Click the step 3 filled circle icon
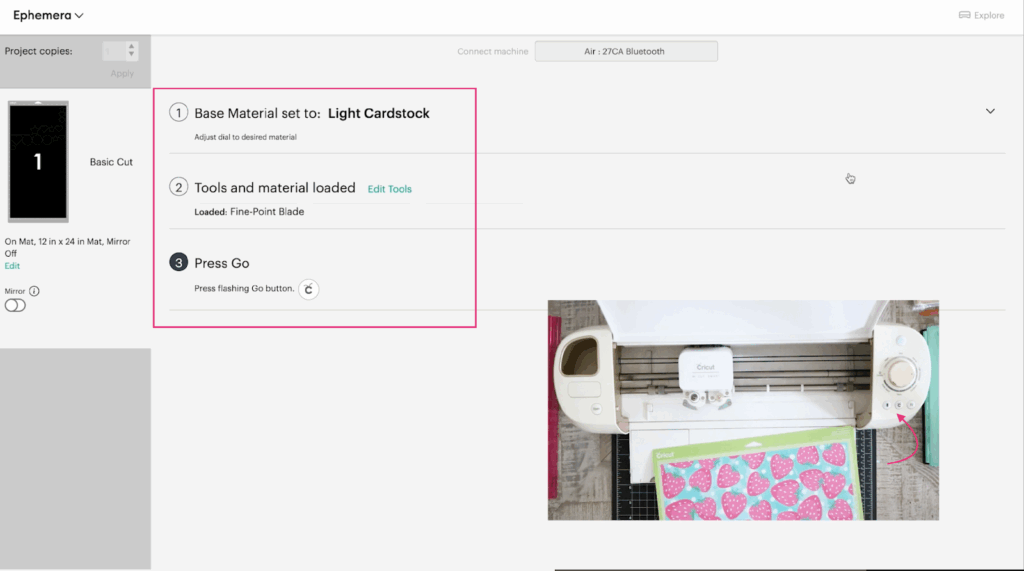Viewport: 1024px width, 571px height. point(178,262)
